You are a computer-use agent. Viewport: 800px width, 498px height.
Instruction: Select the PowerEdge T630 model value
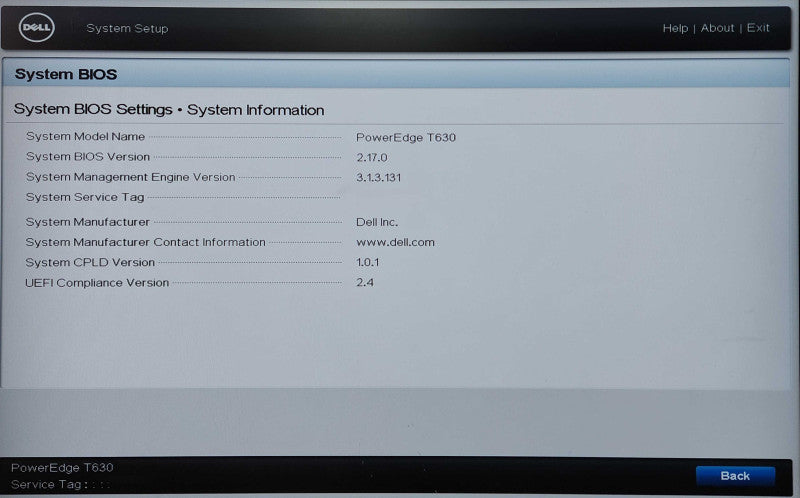coord(406,137)
